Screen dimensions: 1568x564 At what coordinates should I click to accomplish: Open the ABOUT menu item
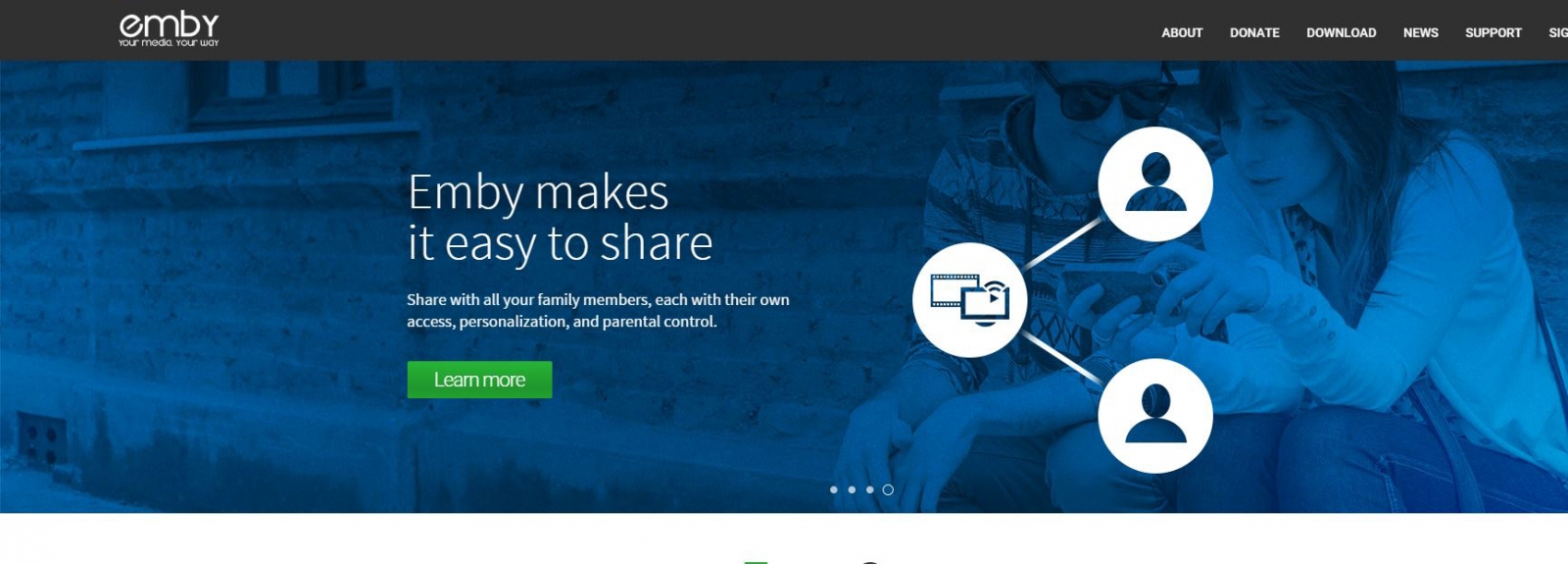click(x=1182, y=32)
